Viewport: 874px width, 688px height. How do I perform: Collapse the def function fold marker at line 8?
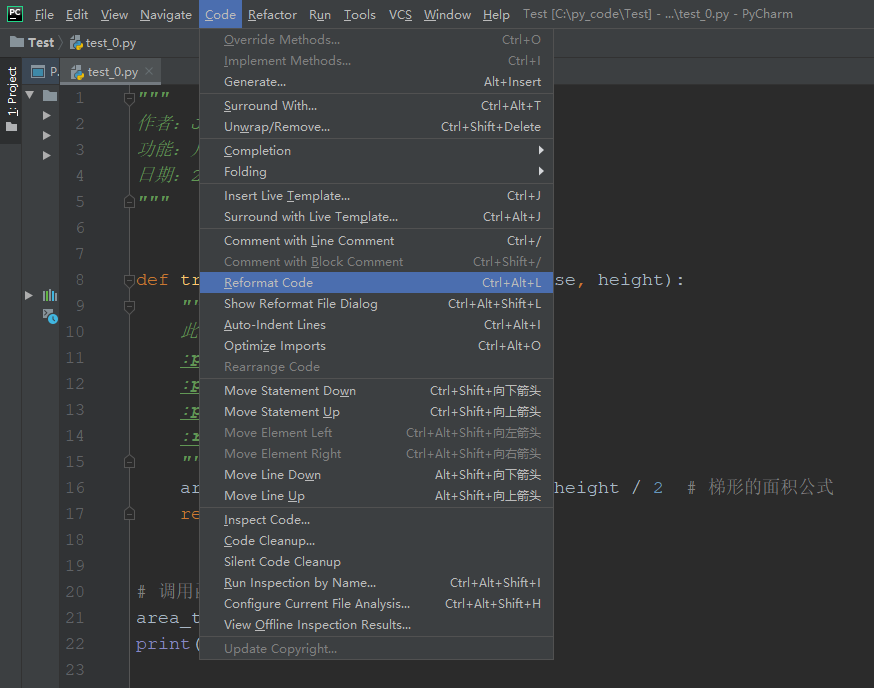(129, 280)
